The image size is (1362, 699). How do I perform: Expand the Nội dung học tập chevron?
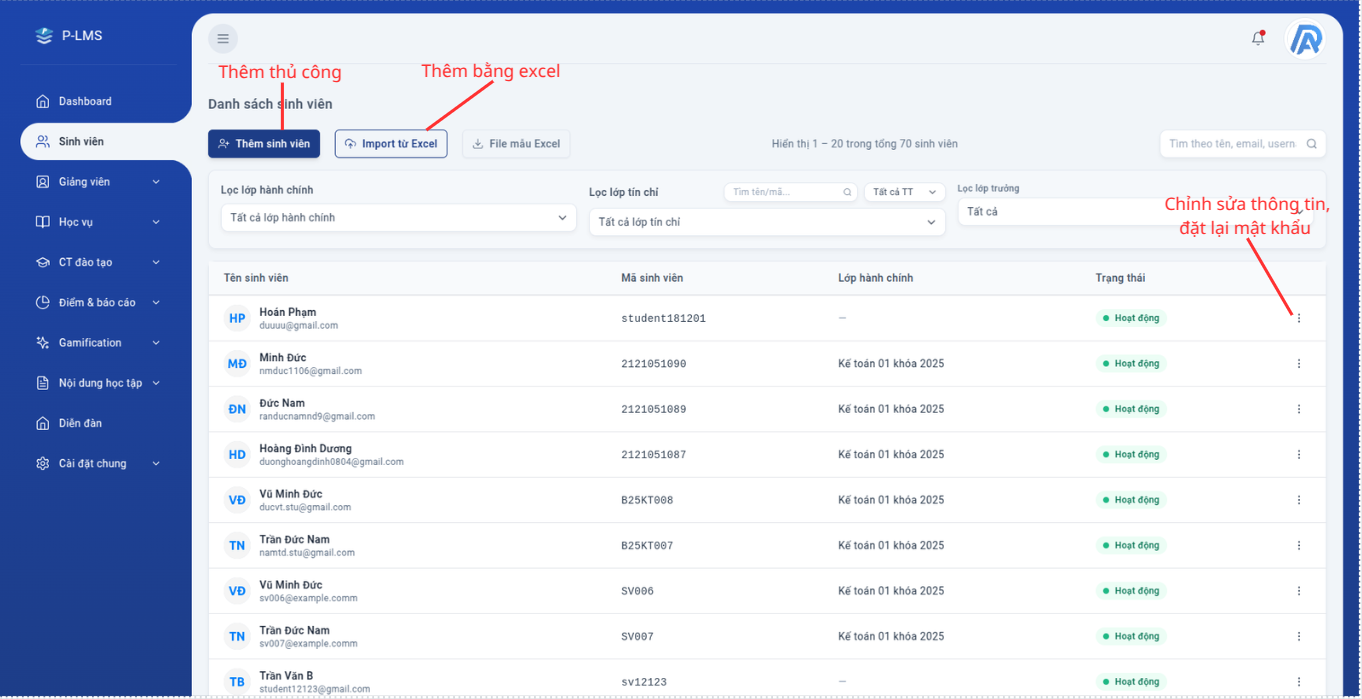[156, 383]
